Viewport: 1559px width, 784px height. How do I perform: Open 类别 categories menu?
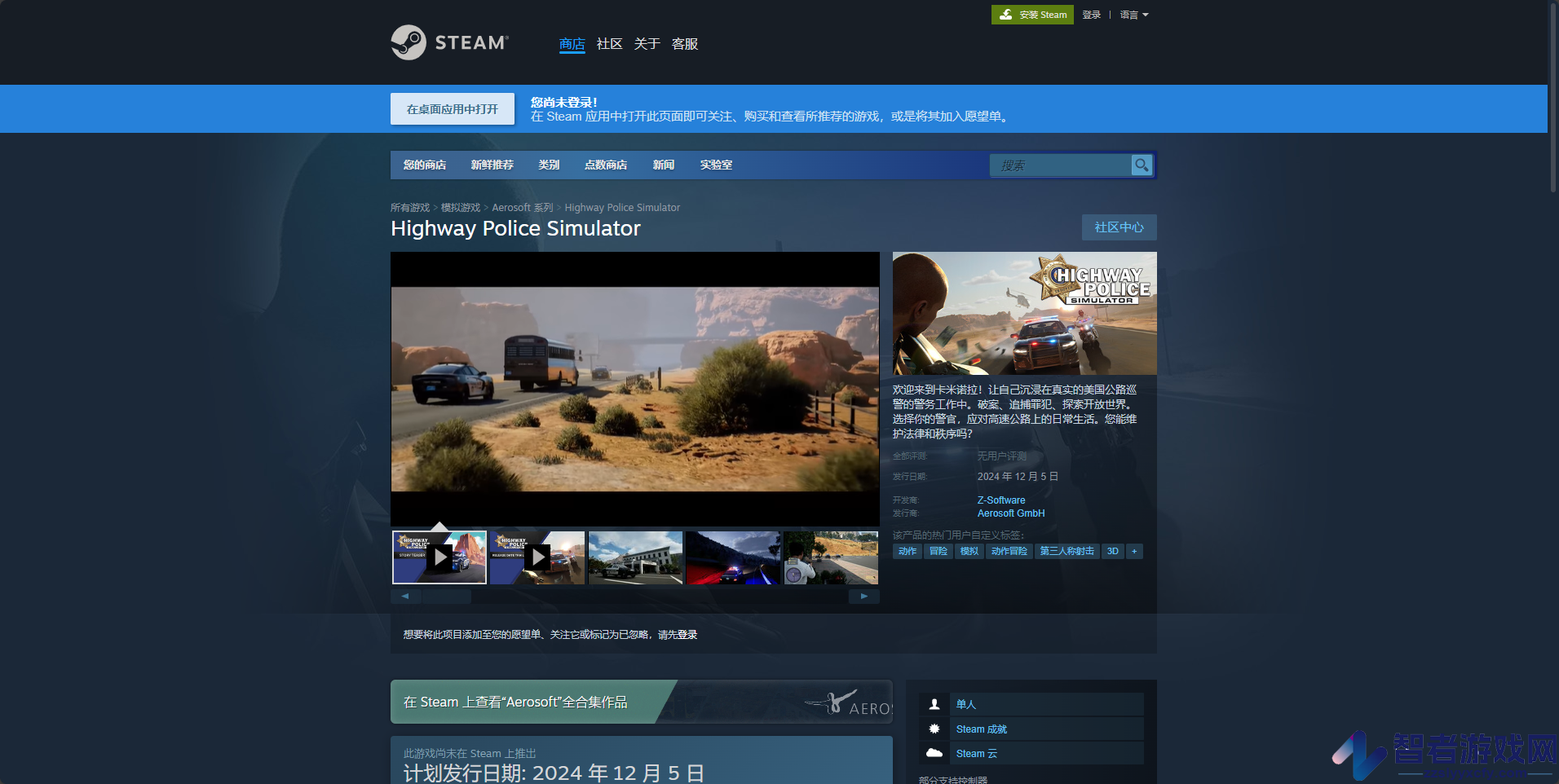pos(550,165)
